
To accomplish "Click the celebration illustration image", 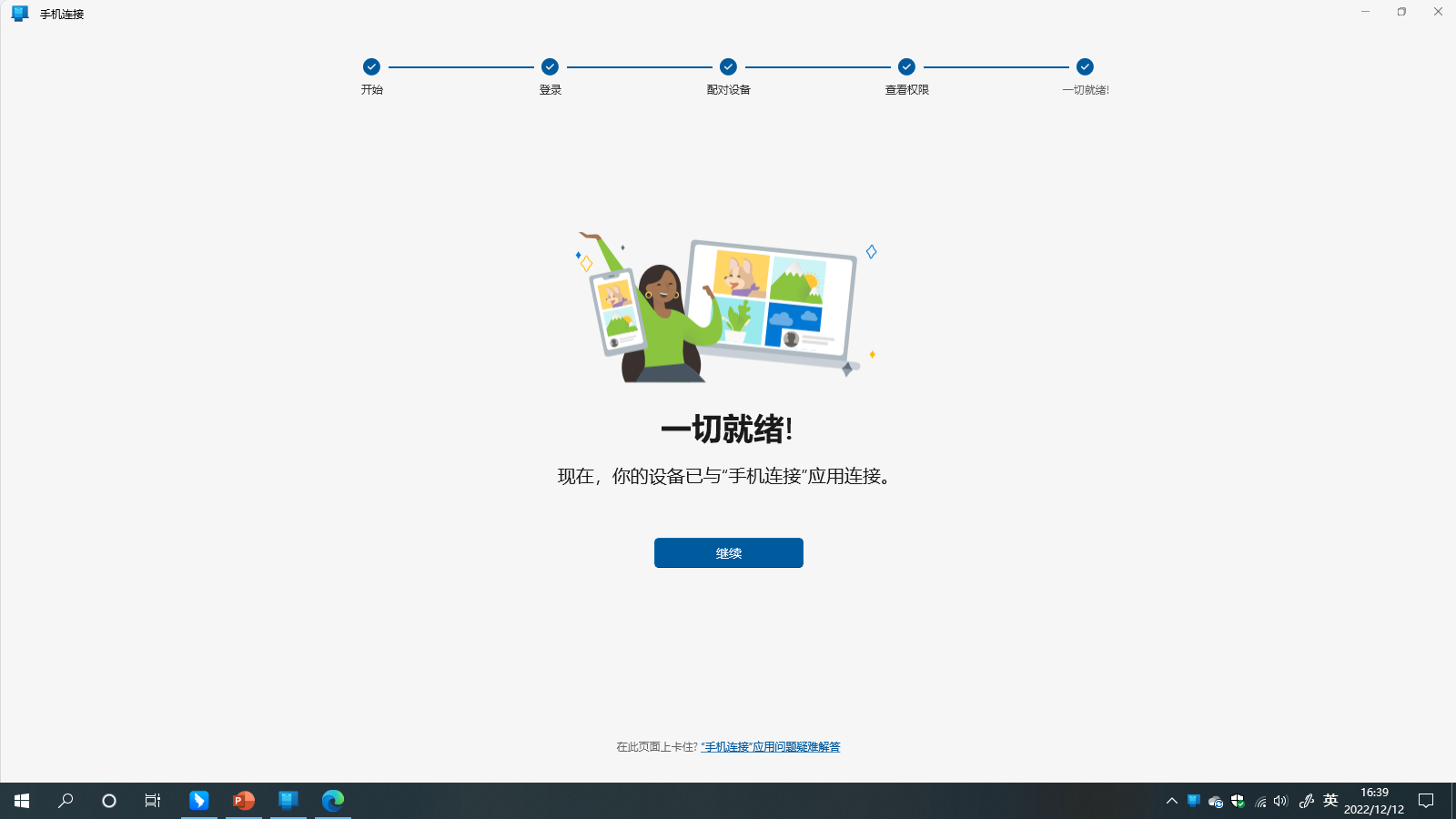I will [726, 307].
